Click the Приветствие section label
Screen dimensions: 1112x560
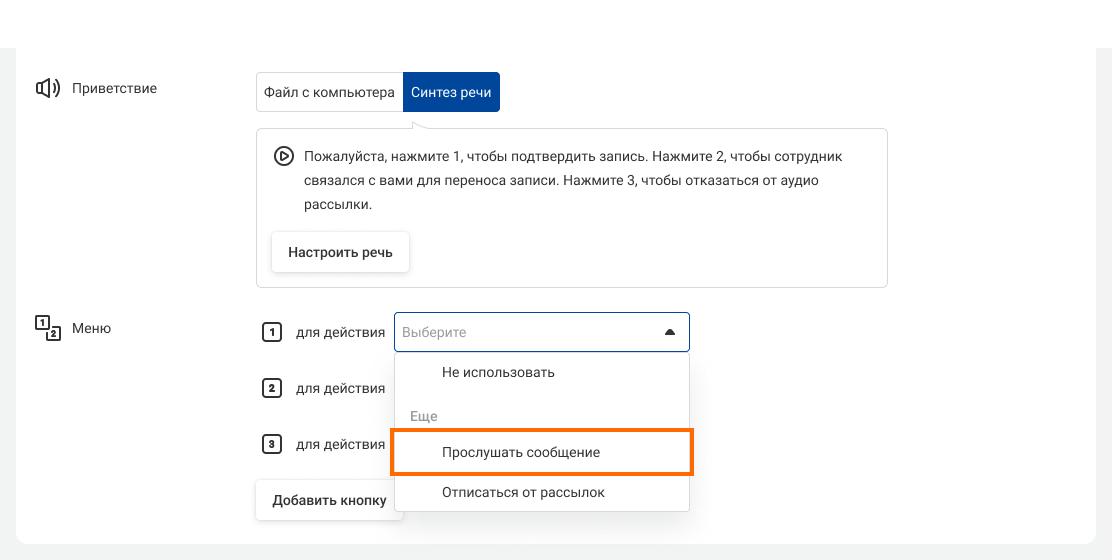coord(114,88)
